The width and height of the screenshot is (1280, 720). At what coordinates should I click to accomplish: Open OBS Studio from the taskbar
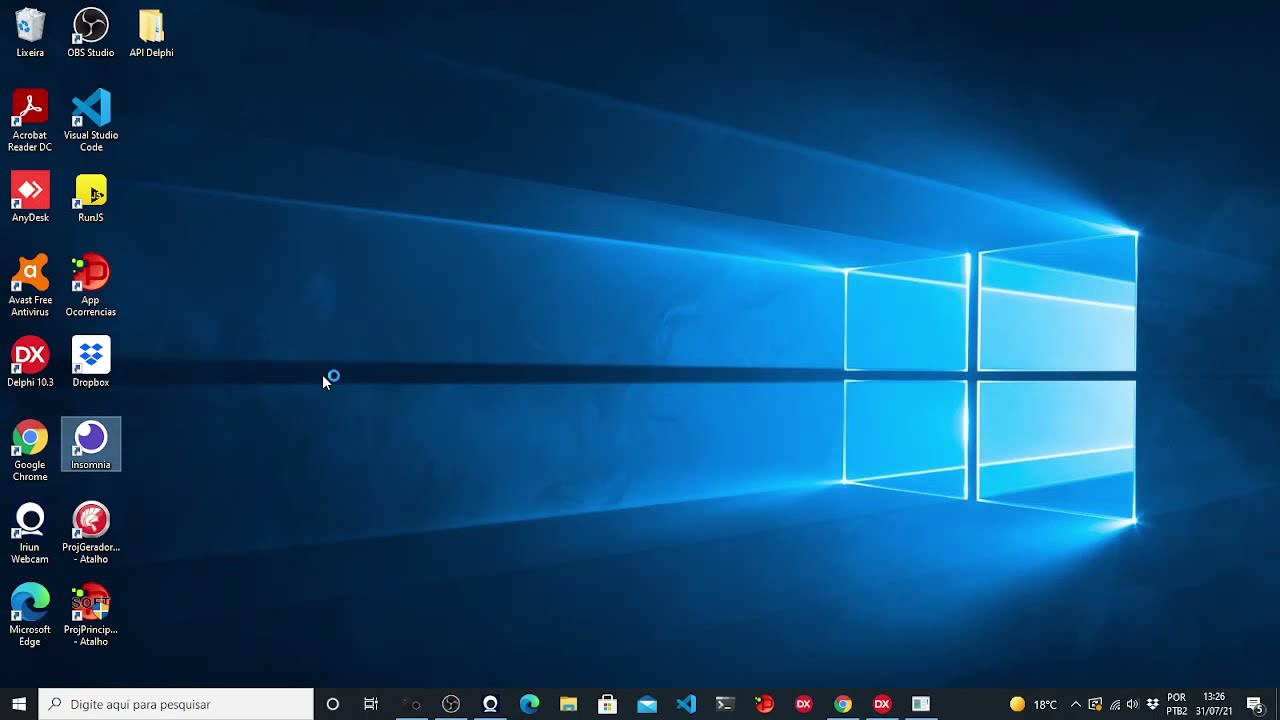click(451, 704)
